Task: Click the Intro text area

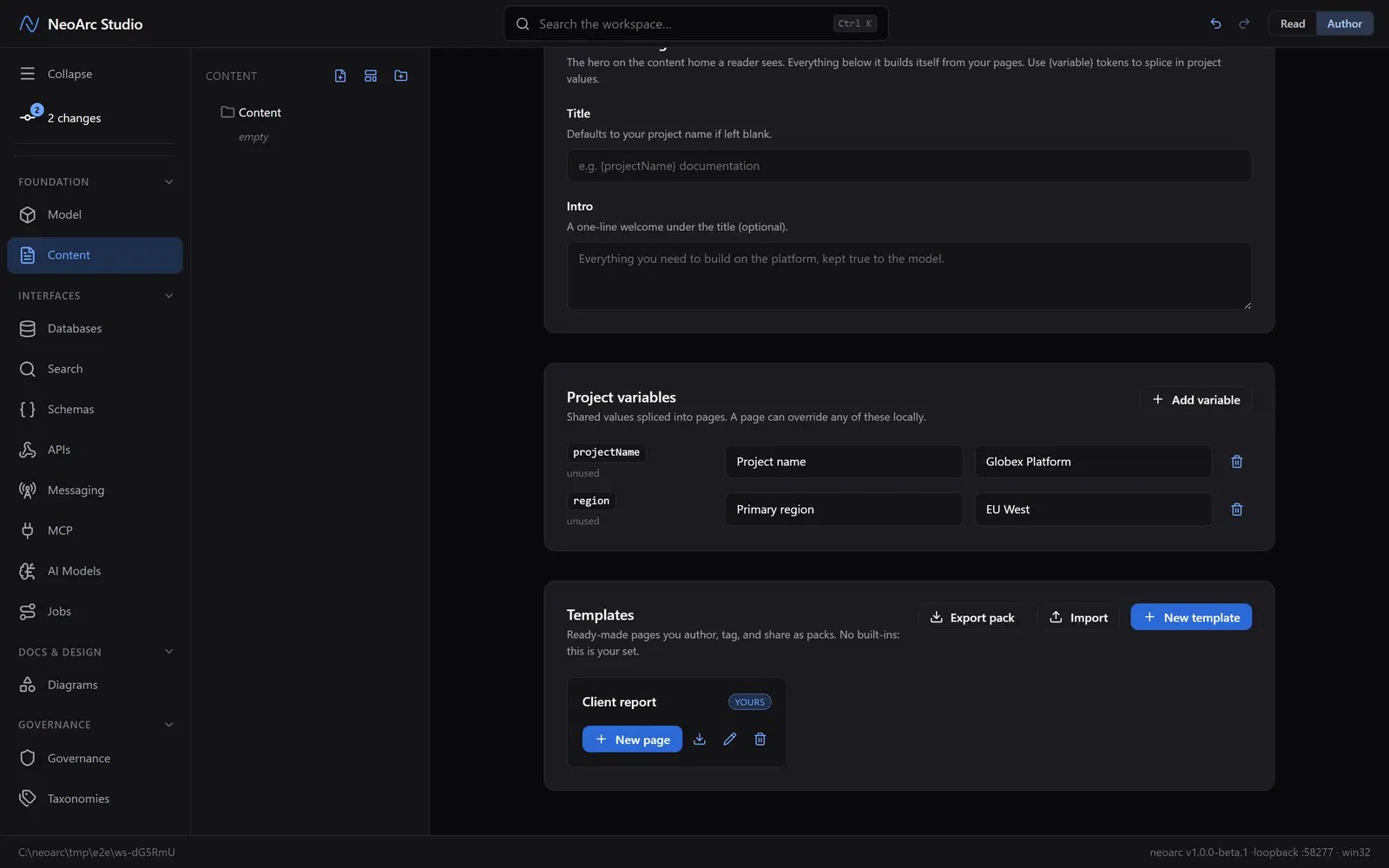Action: pos(909,276)
